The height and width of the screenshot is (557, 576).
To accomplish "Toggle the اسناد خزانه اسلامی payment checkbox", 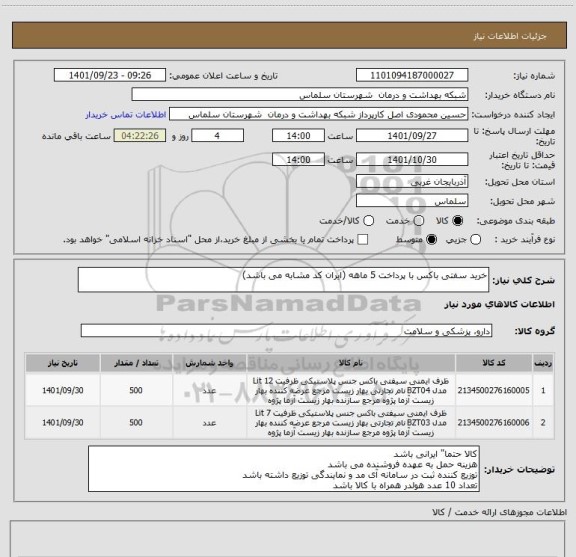I will [363, 240].
